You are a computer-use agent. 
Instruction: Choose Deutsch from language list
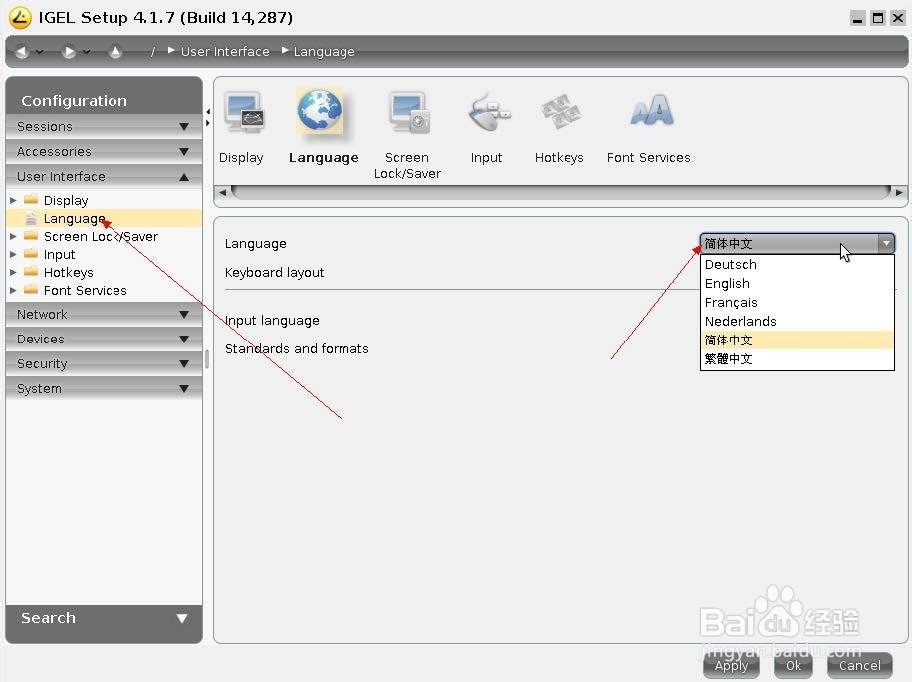point(797,265)
